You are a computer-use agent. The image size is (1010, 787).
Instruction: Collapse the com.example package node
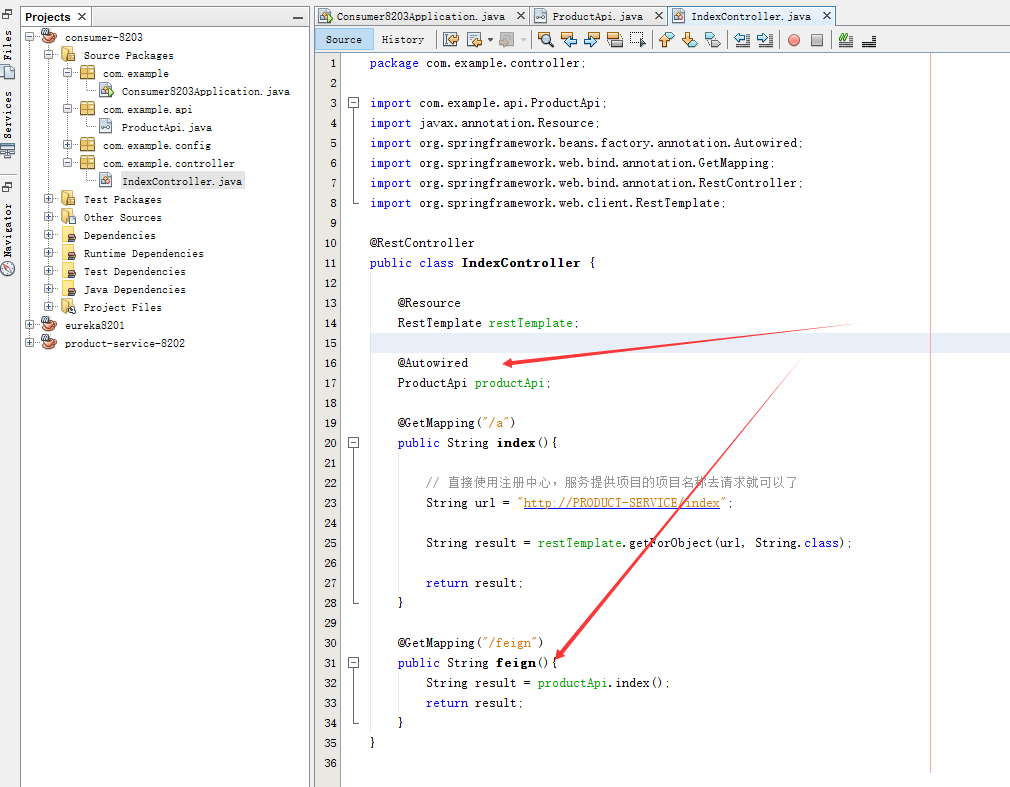[x=67, y=73]
